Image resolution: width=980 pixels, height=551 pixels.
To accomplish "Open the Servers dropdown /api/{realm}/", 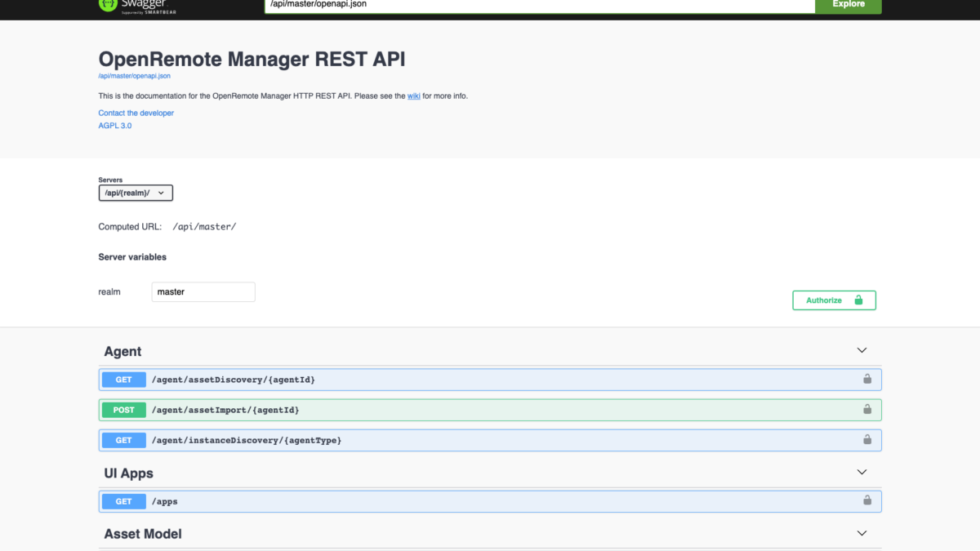I will [136, 193].
